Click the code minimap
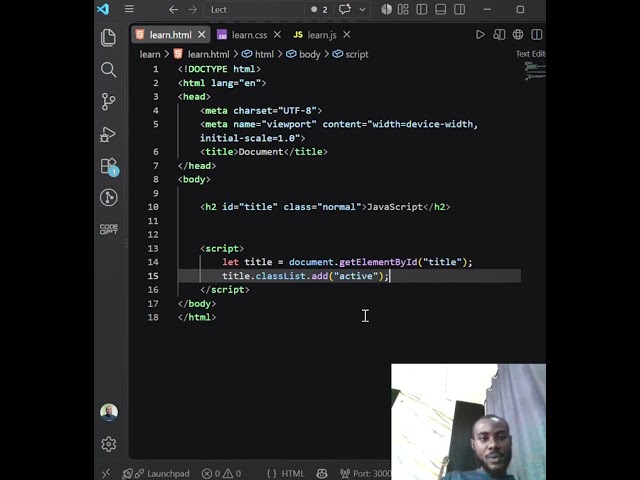The width and height of the screenshot is (640, 480). (x=535, y=71)
